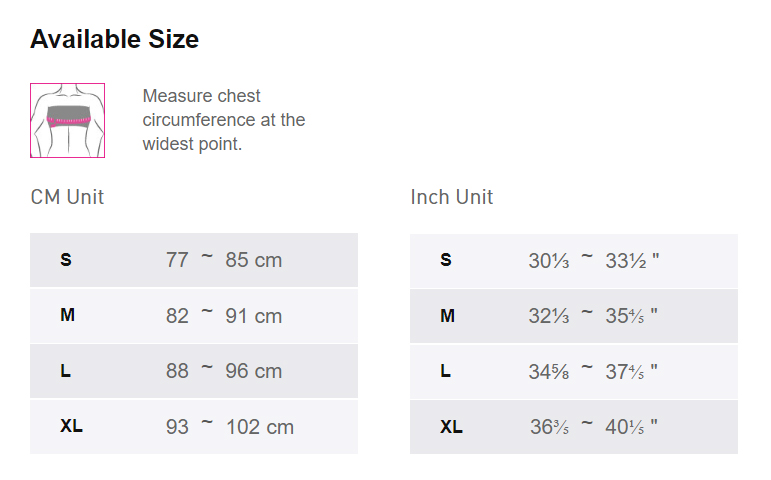
Task: Select the measure chest circumference instruction text
Action: click(224, 120)
